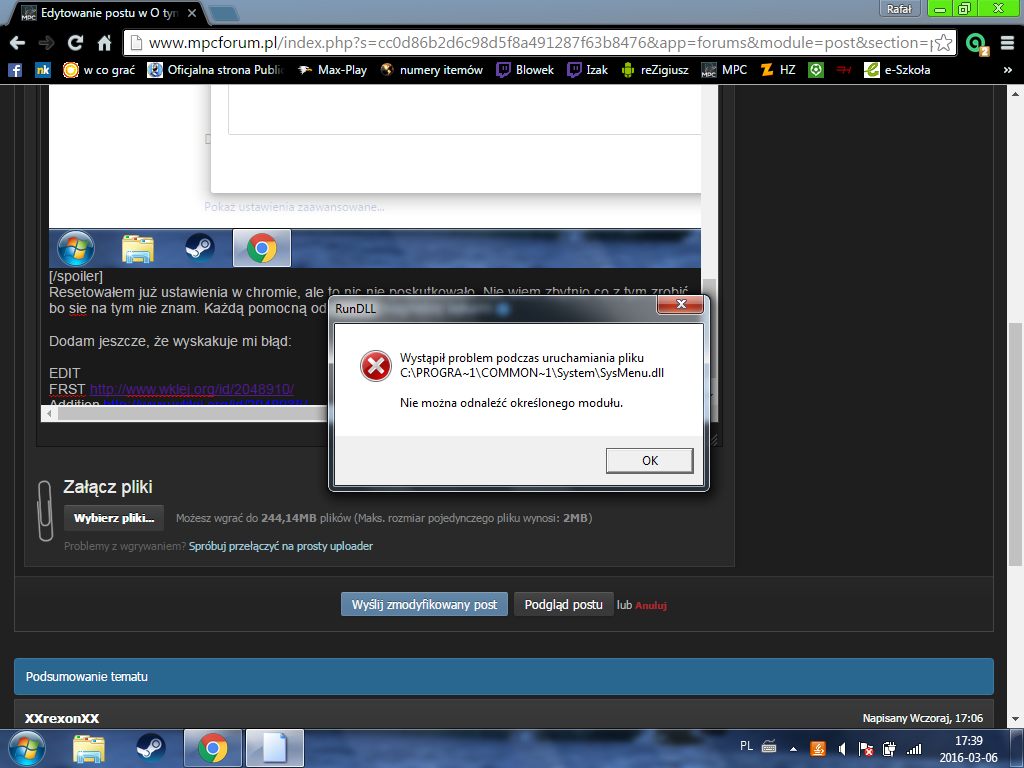1024x768 pixels.
Task: Click the green extension icon beside address bar
Action: 977,44
